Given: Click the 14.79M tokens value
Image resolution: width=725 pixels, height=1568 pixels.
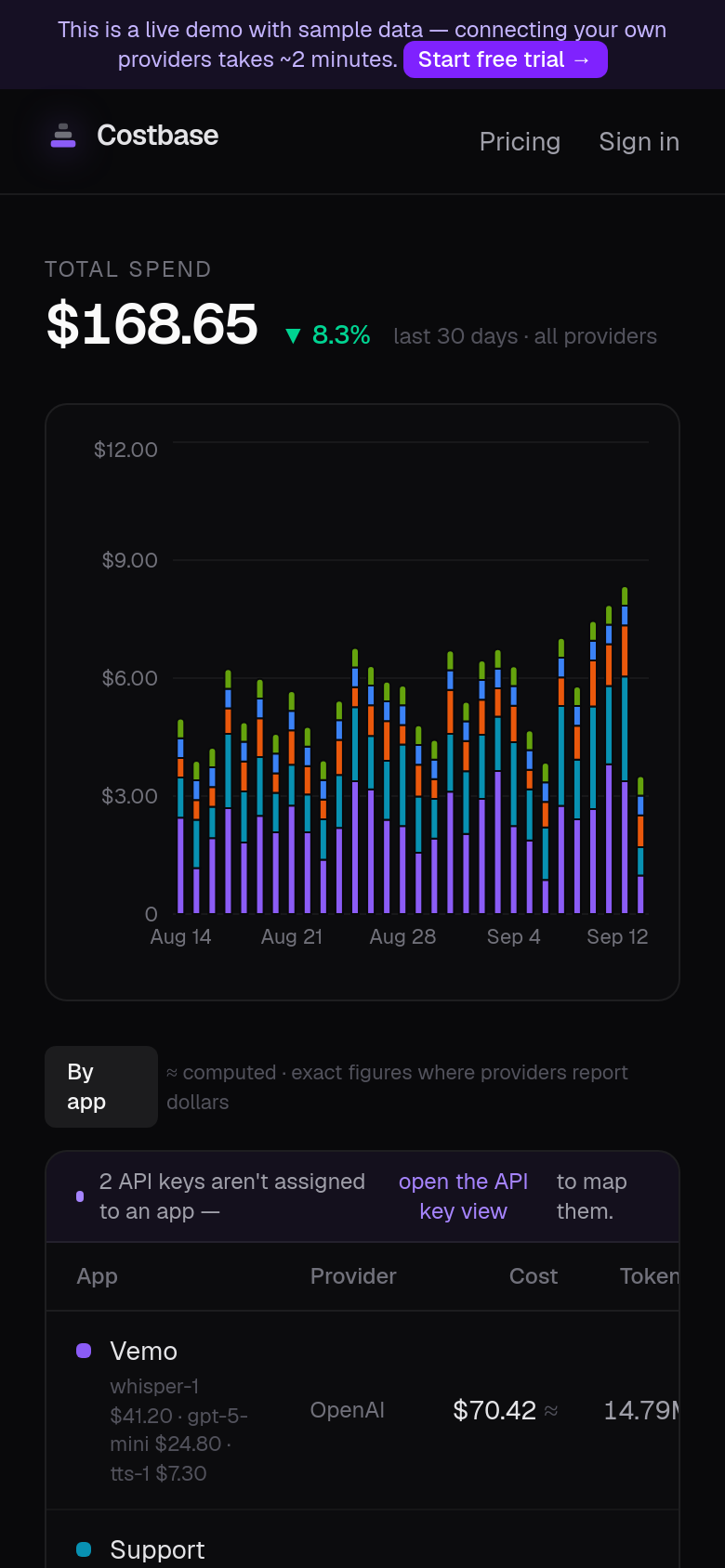Looking at the screenshot, I should tap(641, 1410).
